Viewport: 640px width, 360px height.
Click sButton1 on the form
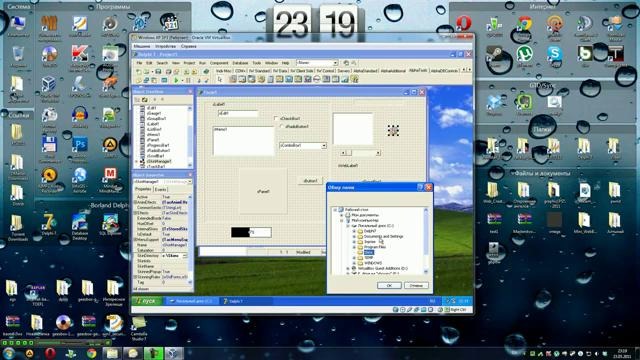[310, 180]
